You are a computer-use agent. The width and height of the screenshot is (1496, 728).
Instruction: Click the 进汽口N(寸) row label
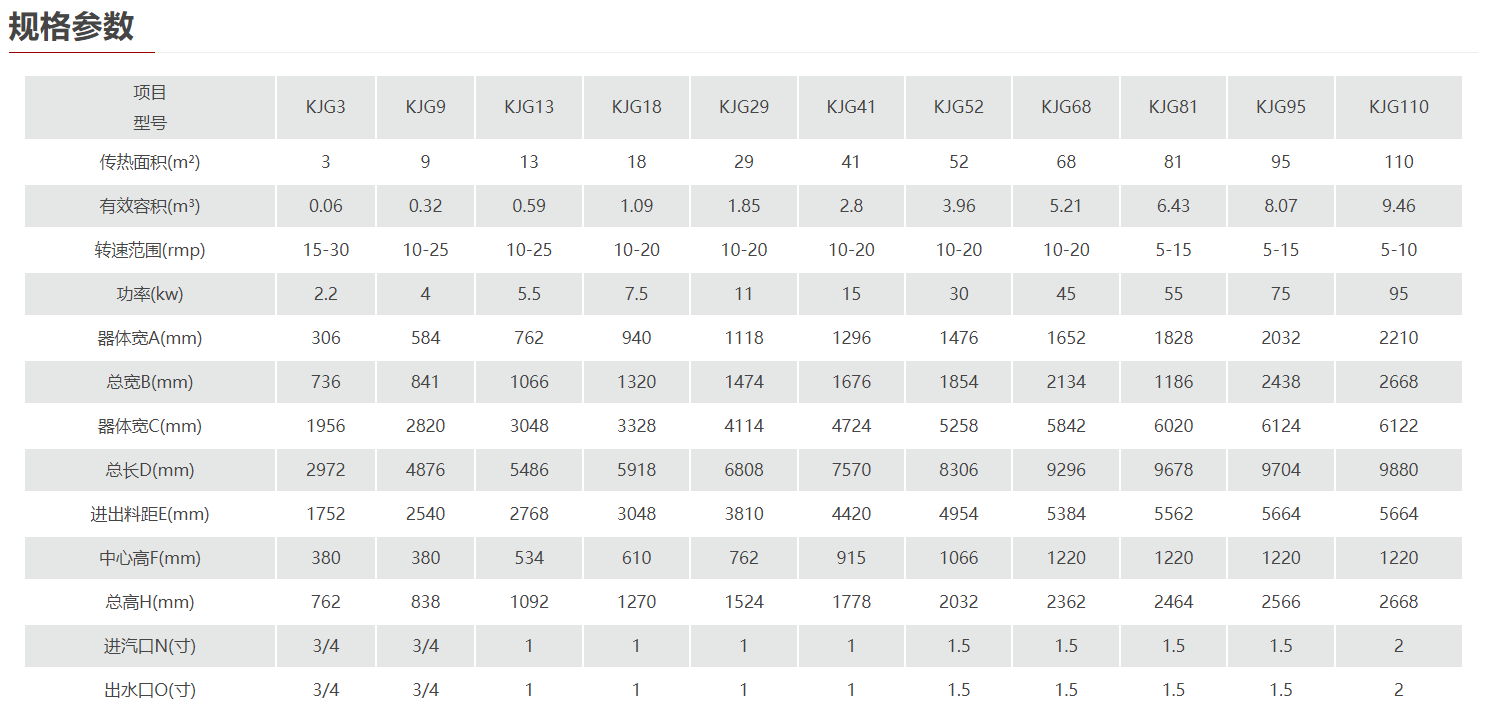(x=150, y=646)
